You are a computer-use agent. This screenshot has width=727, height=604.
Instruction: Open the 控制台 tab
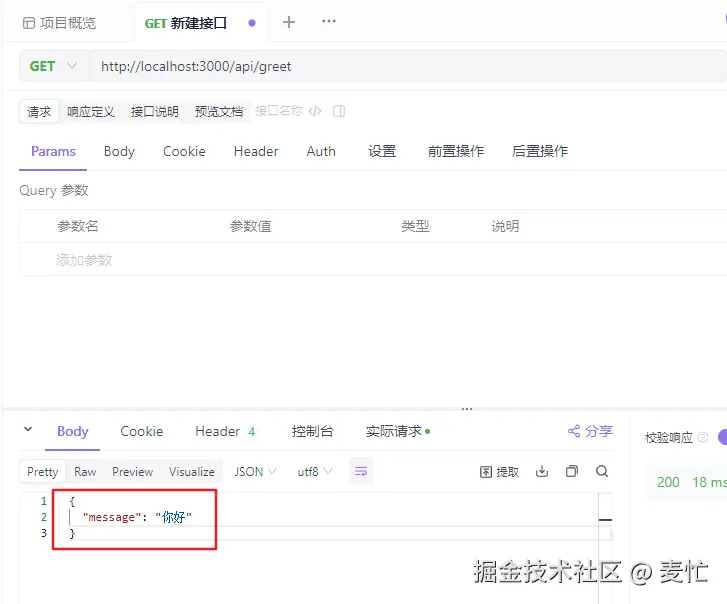(x=312, y=431)
